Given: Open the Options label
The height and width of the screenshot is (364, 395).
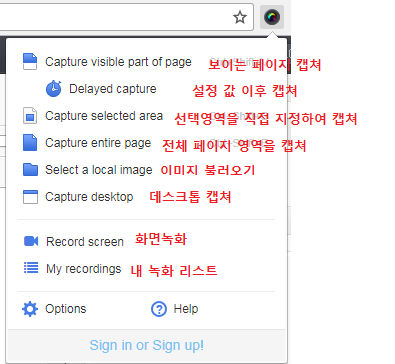Looking at the screenshot, I should click(x=66, y=309).
